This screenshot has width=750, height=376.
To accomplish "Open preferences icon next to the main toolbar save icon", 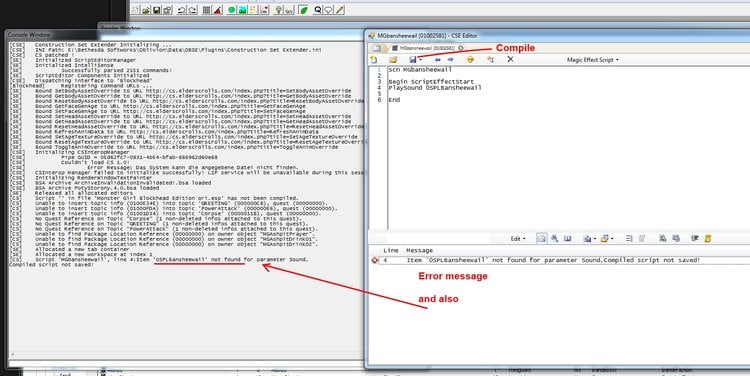I will tap(167, 10).
